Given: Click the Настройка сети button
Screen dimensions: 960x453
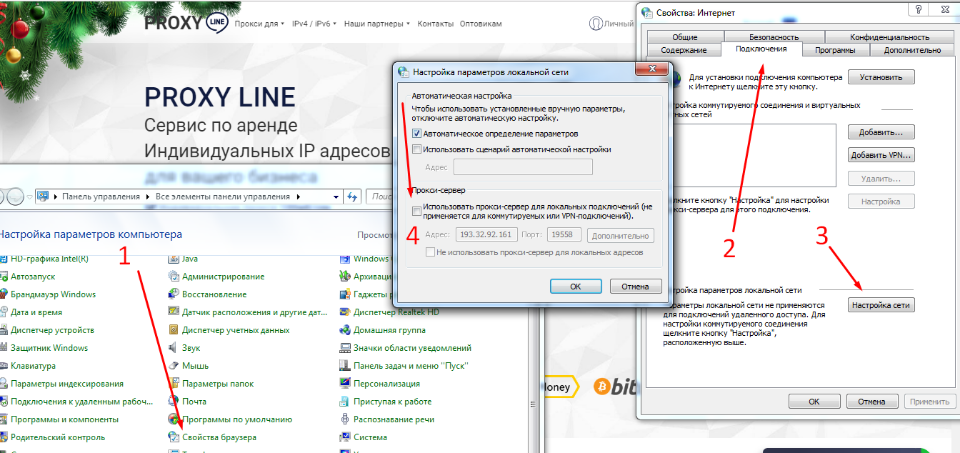Looking at the screenshot, I should coord(880,304).
